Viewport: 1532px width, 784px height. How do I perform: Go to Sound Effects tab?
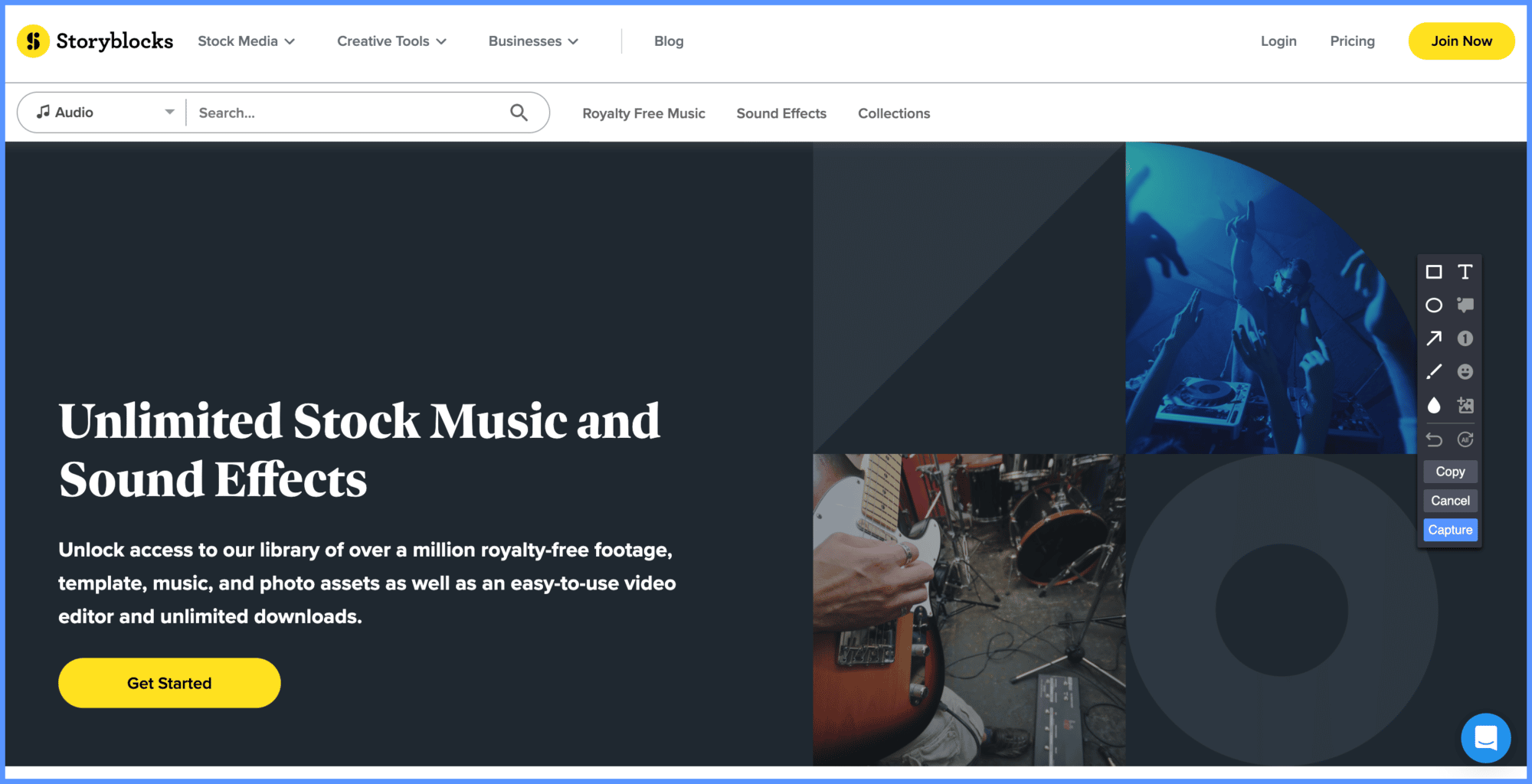coord(781,113)
